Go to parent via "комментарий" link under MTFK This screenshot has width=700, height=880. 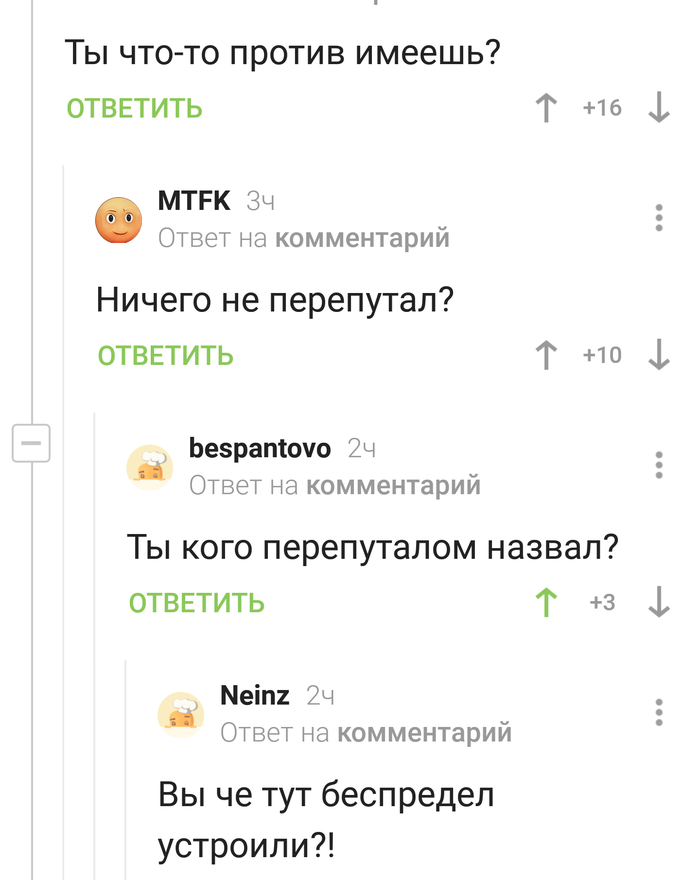pyautogui.click(x=362, y=238)
